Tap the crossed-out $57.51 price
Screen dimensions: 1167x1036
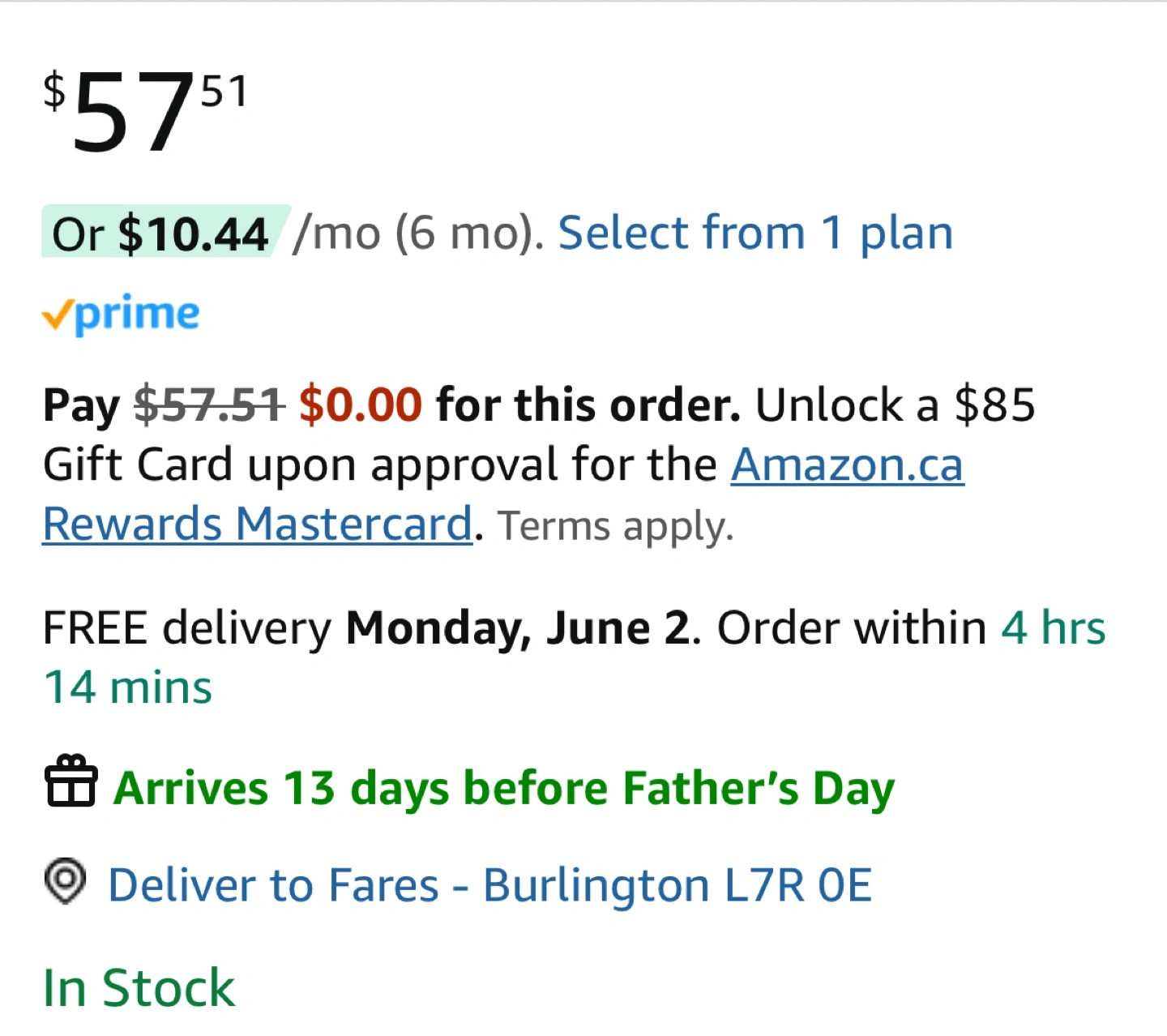tap(209, 405)
